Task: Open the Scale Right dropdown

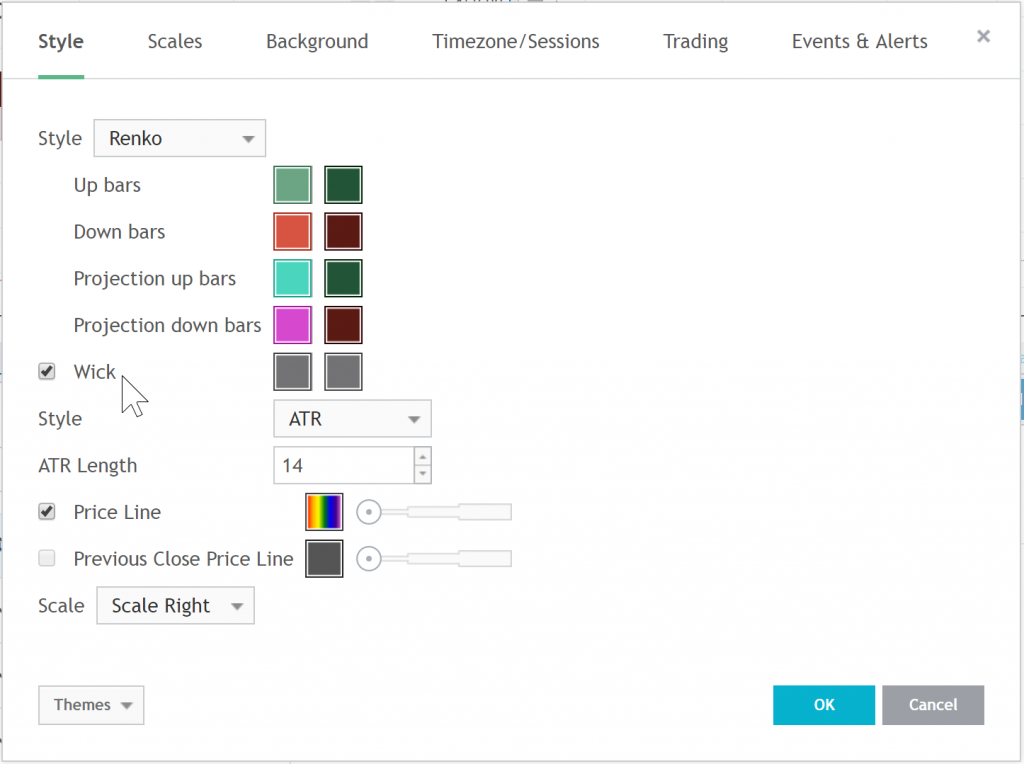Action: [175, 606]
